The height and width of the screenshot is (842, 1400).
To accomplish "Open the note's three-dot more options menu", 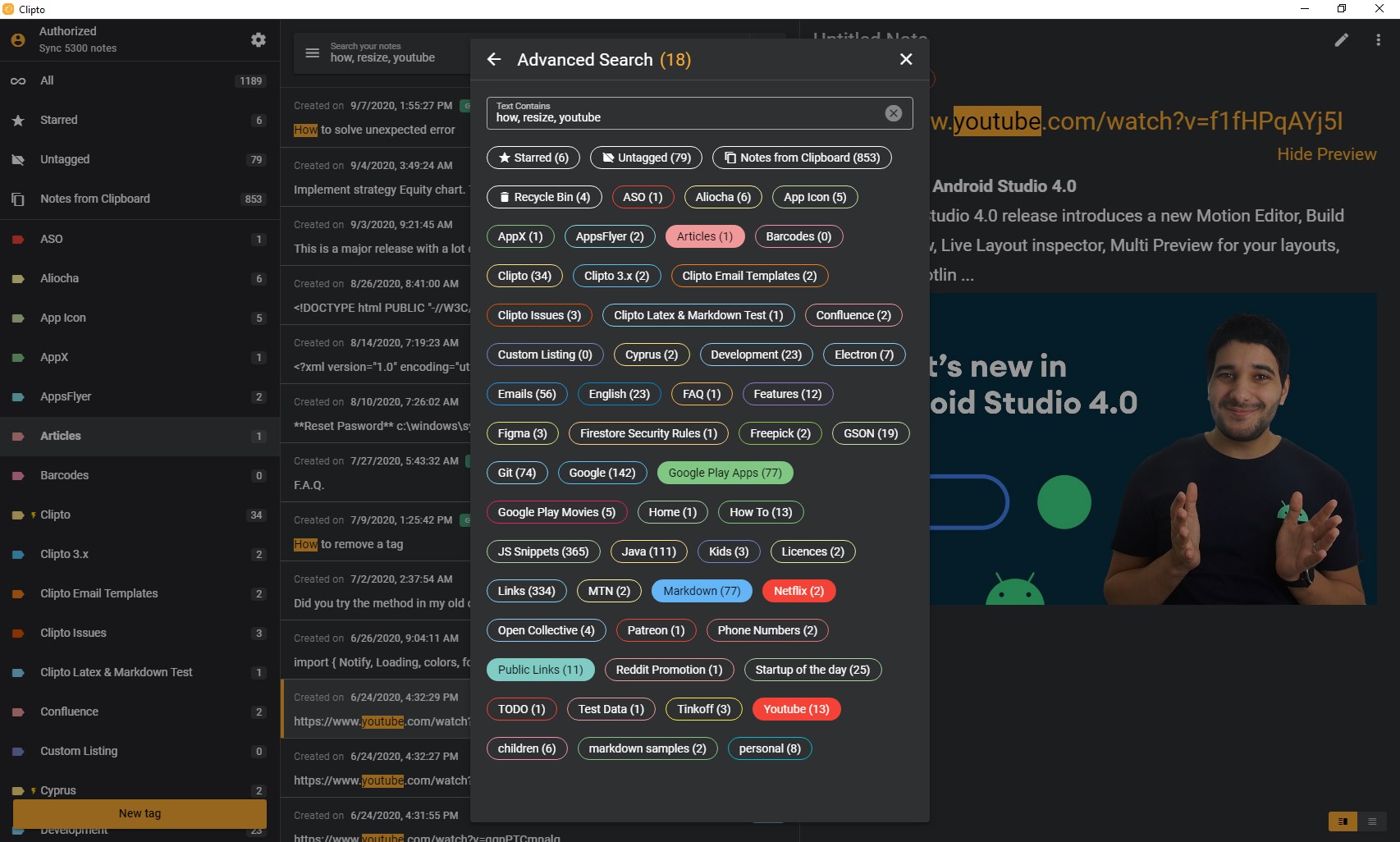I will 1378,39.
